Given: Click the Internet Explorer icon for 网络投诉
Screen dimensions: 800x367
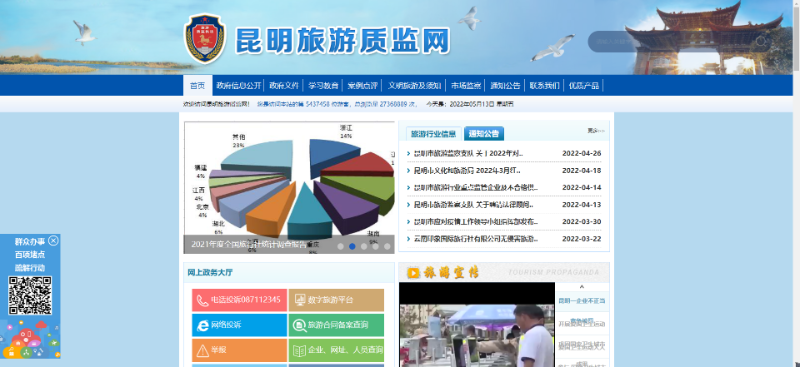Looking at the screenshot, I should coord(203,325).
